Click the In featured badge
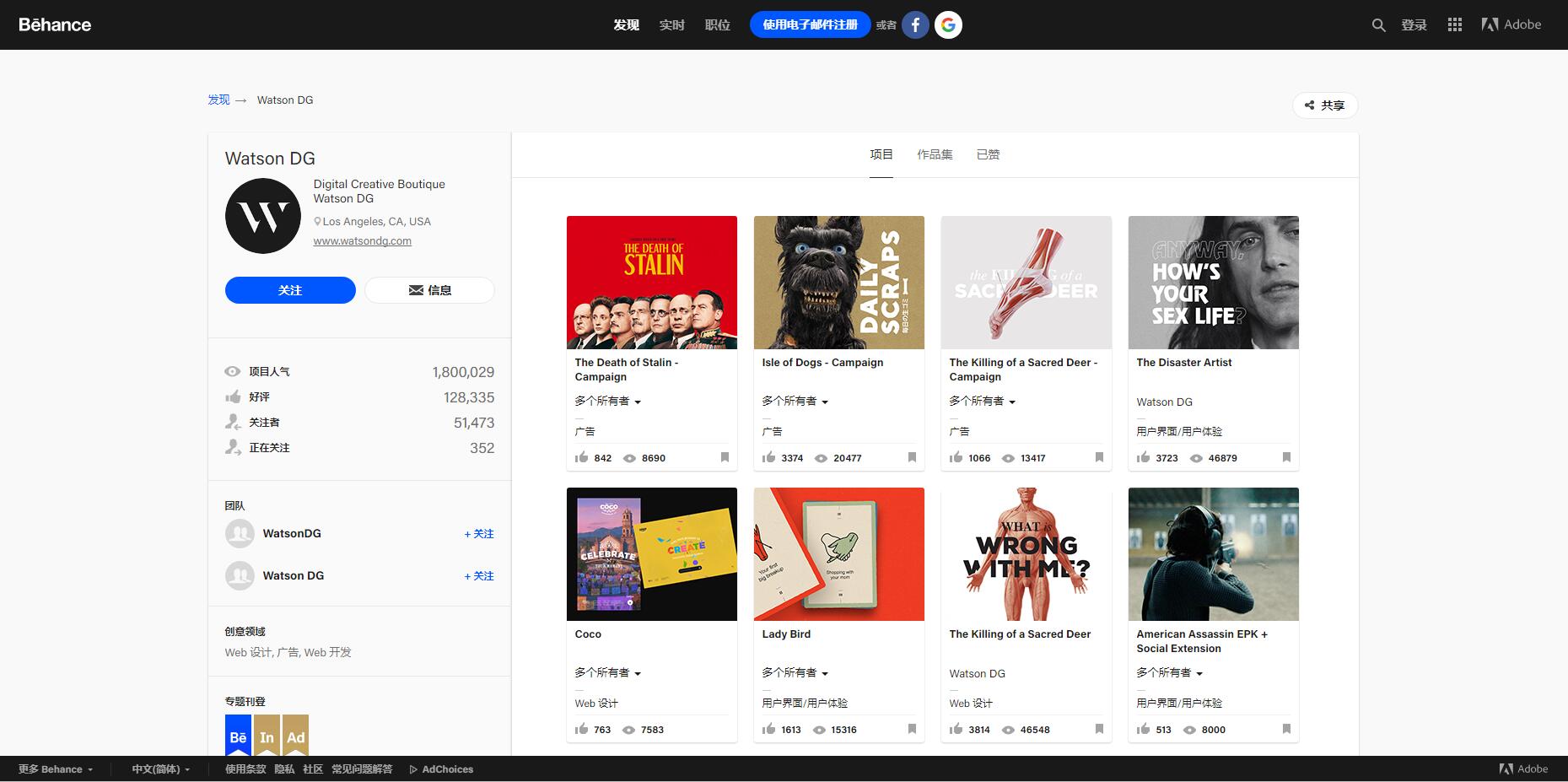Image resolution: width=1568 pixels, height=782 pixels. 267,736
